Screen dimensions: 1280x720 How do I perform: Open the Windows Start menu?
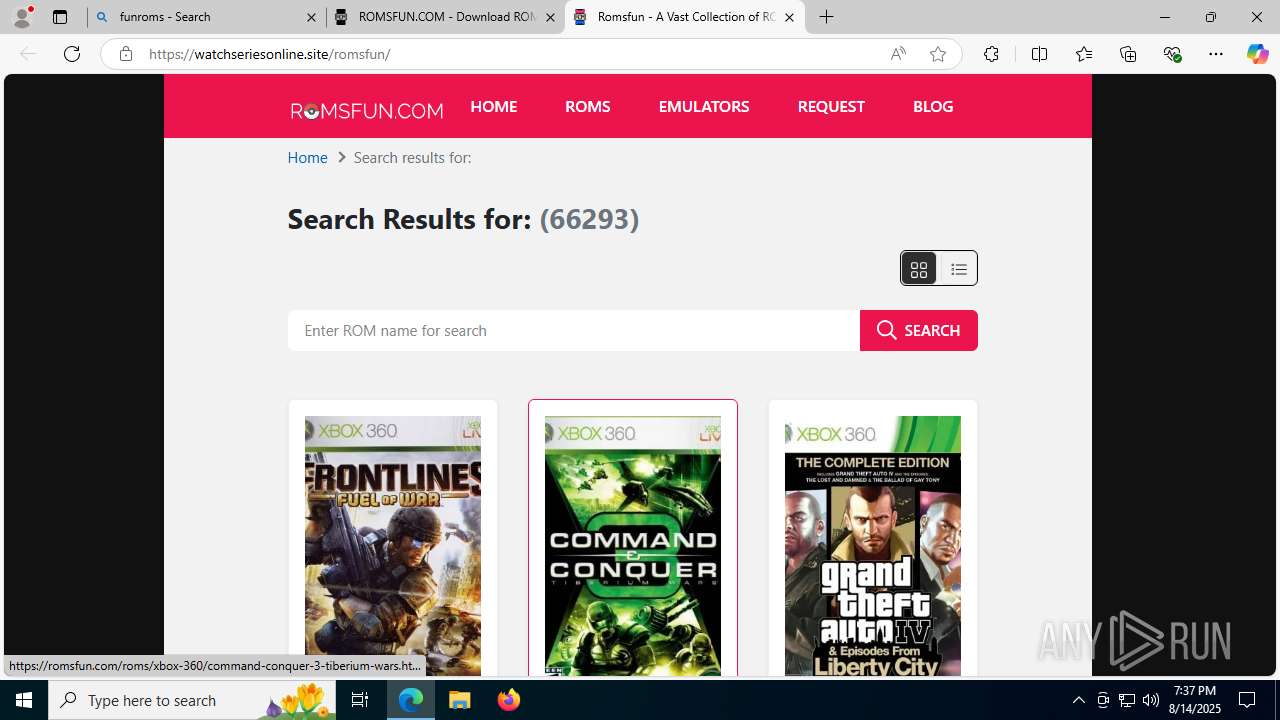[24, 700]
